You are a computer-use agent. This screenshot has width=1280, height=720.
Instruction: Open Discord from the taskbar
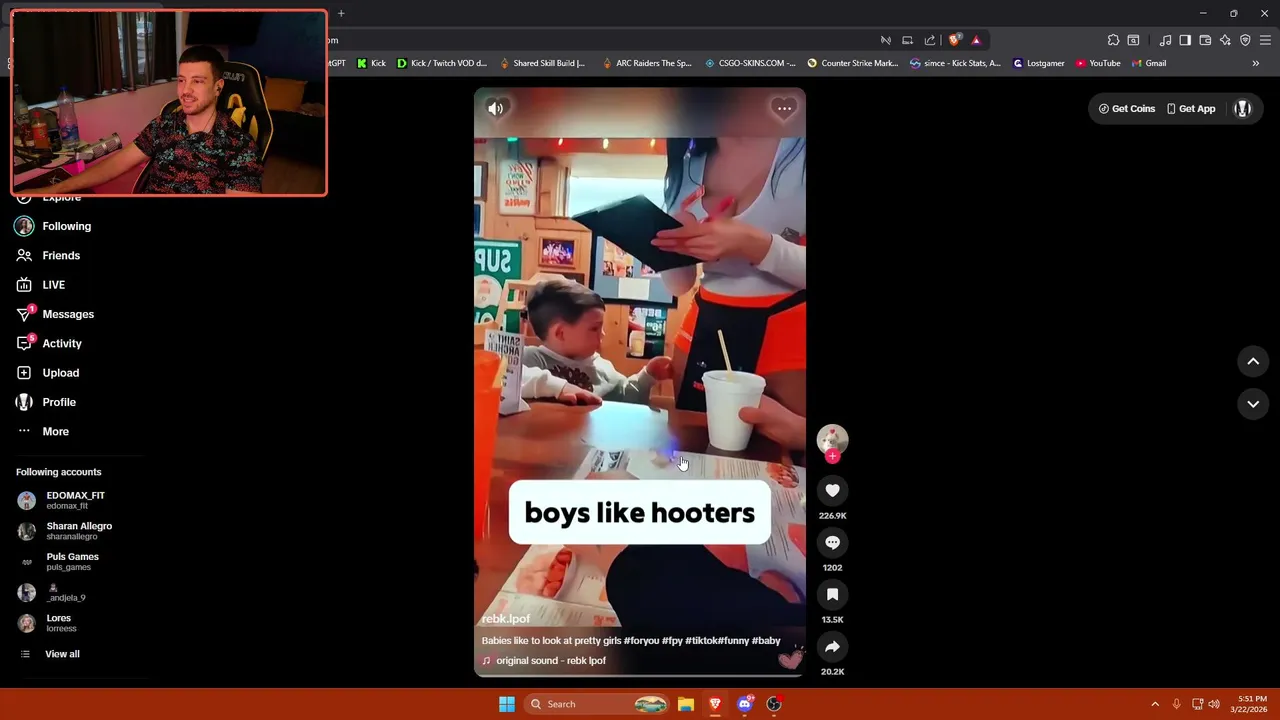tap(744, 704)
